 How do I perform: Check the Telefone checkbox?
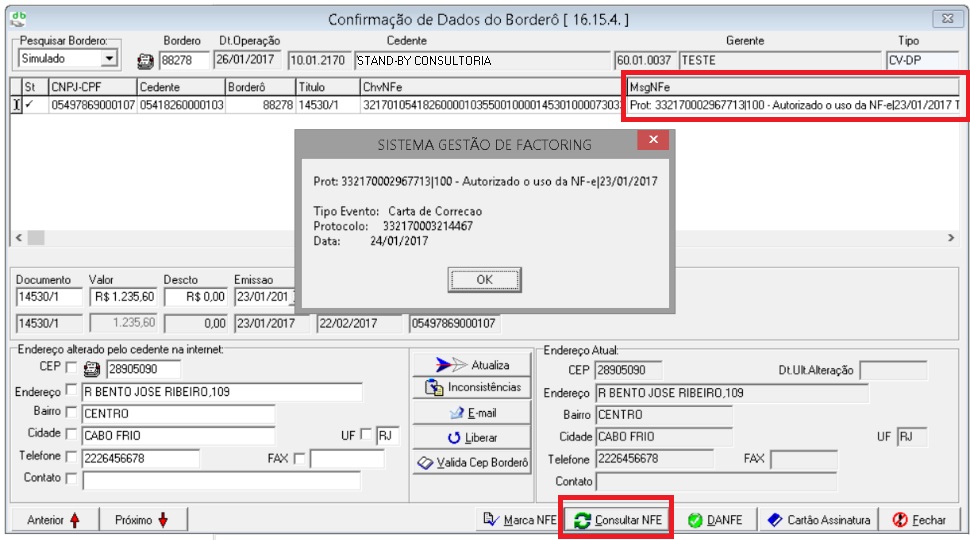point(70,457)
